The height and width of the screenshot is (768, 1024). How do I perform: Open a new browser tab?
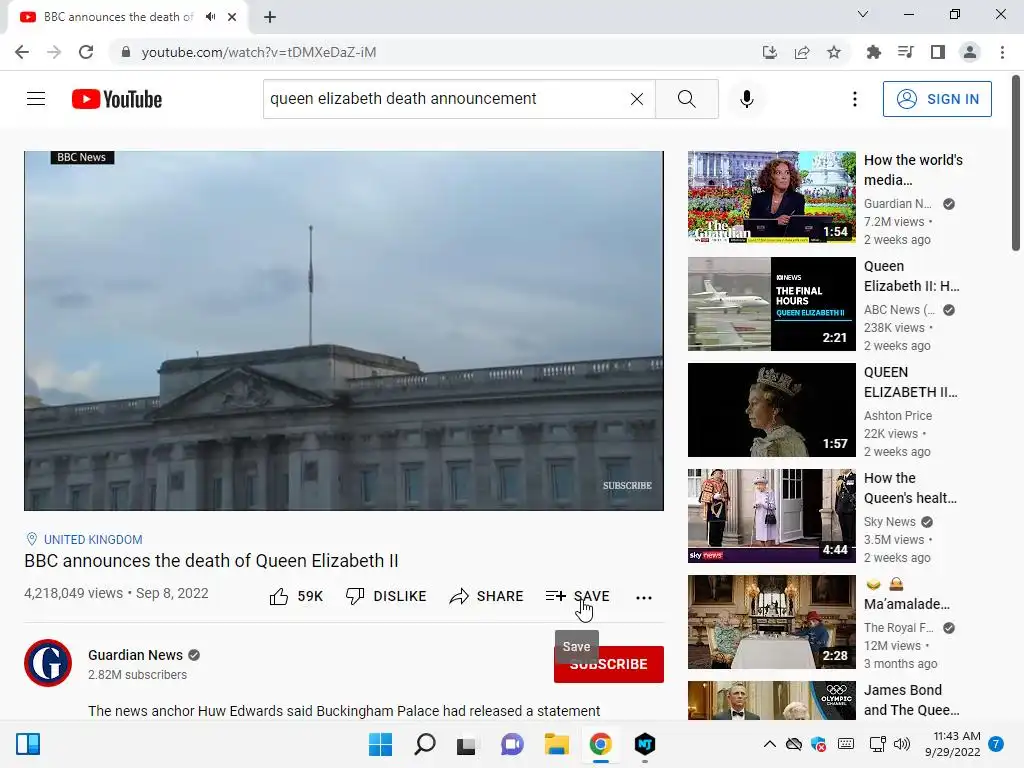tap(270, 17)
